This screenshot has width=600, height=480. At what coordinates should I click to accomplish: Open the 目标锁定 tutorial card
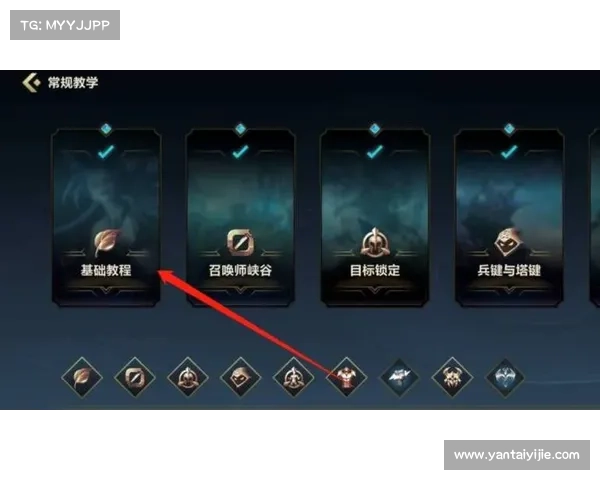[x=375, y=217]
